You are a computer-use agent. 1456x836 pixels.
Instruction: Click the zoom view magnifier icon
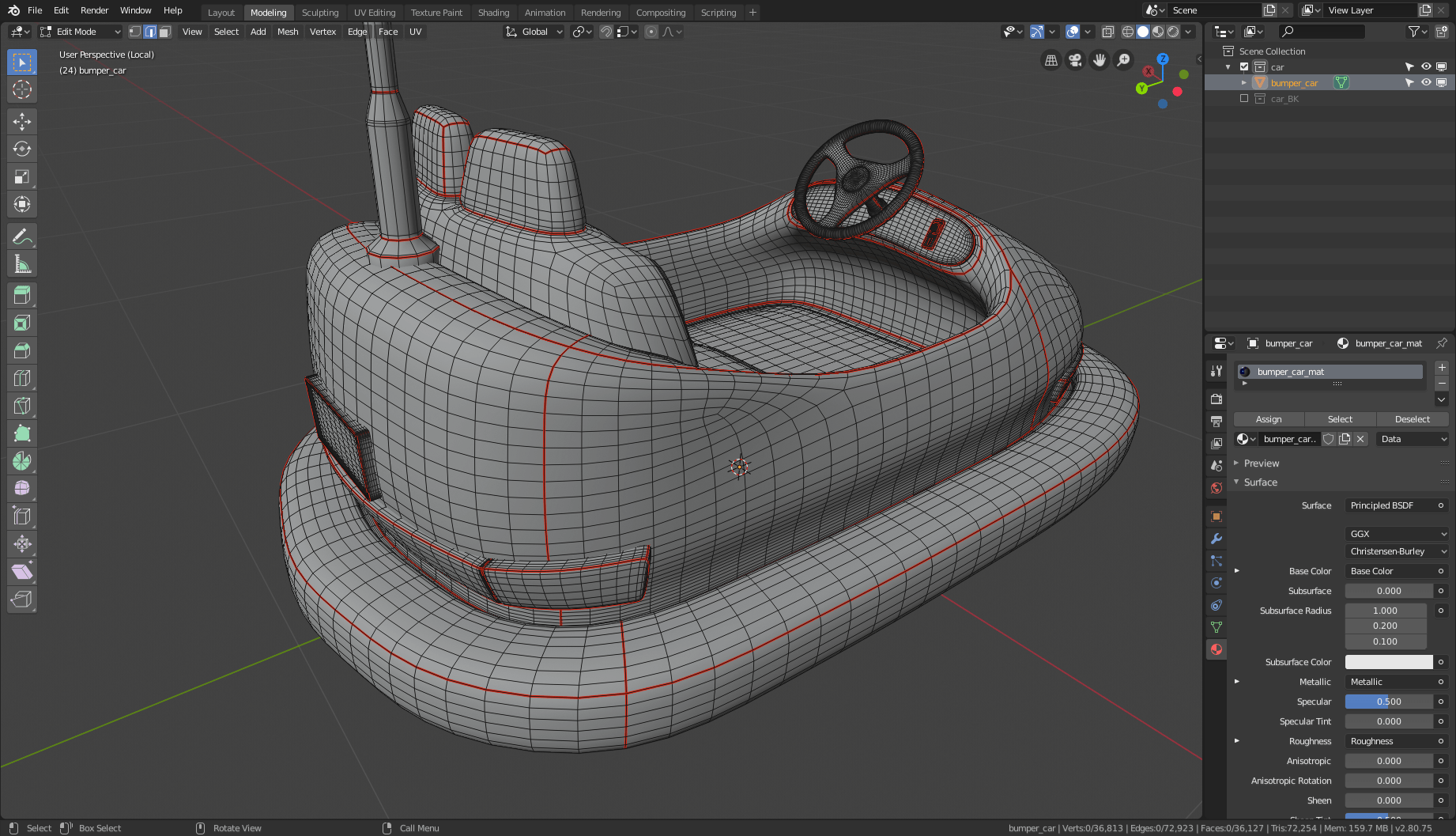1123,60
